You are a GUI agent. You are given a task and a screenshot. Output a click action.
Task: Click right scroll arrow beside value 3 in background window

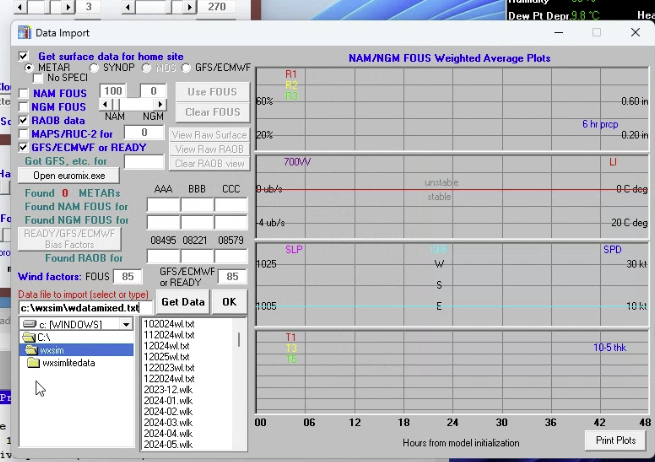click(69, 7)
